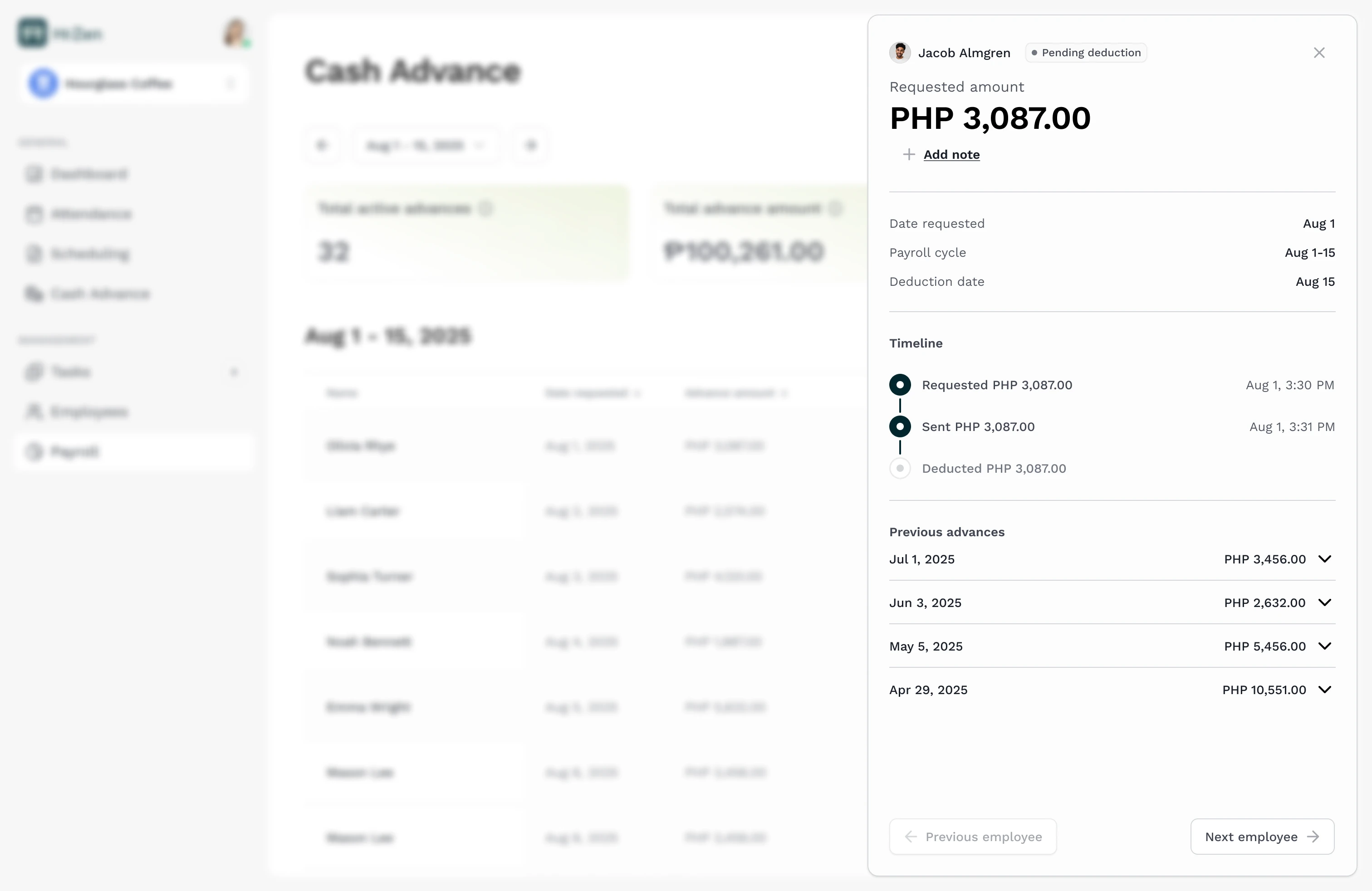This screenshot has width=1372, height=891.
Task: Expand the May 5, 2025 advance
Action: tap(1325, 646)
